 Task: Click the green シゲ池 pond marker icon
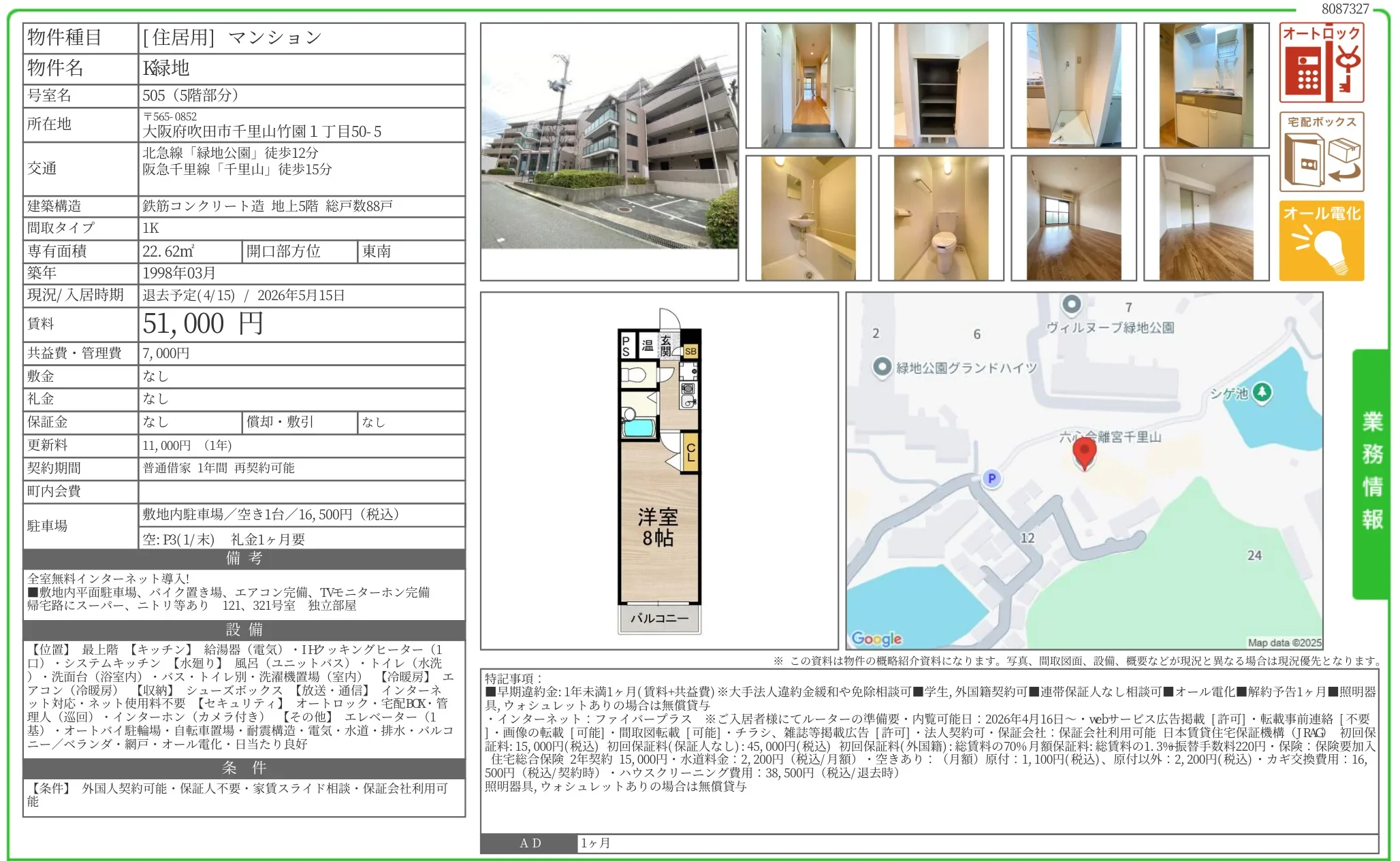1262,392
